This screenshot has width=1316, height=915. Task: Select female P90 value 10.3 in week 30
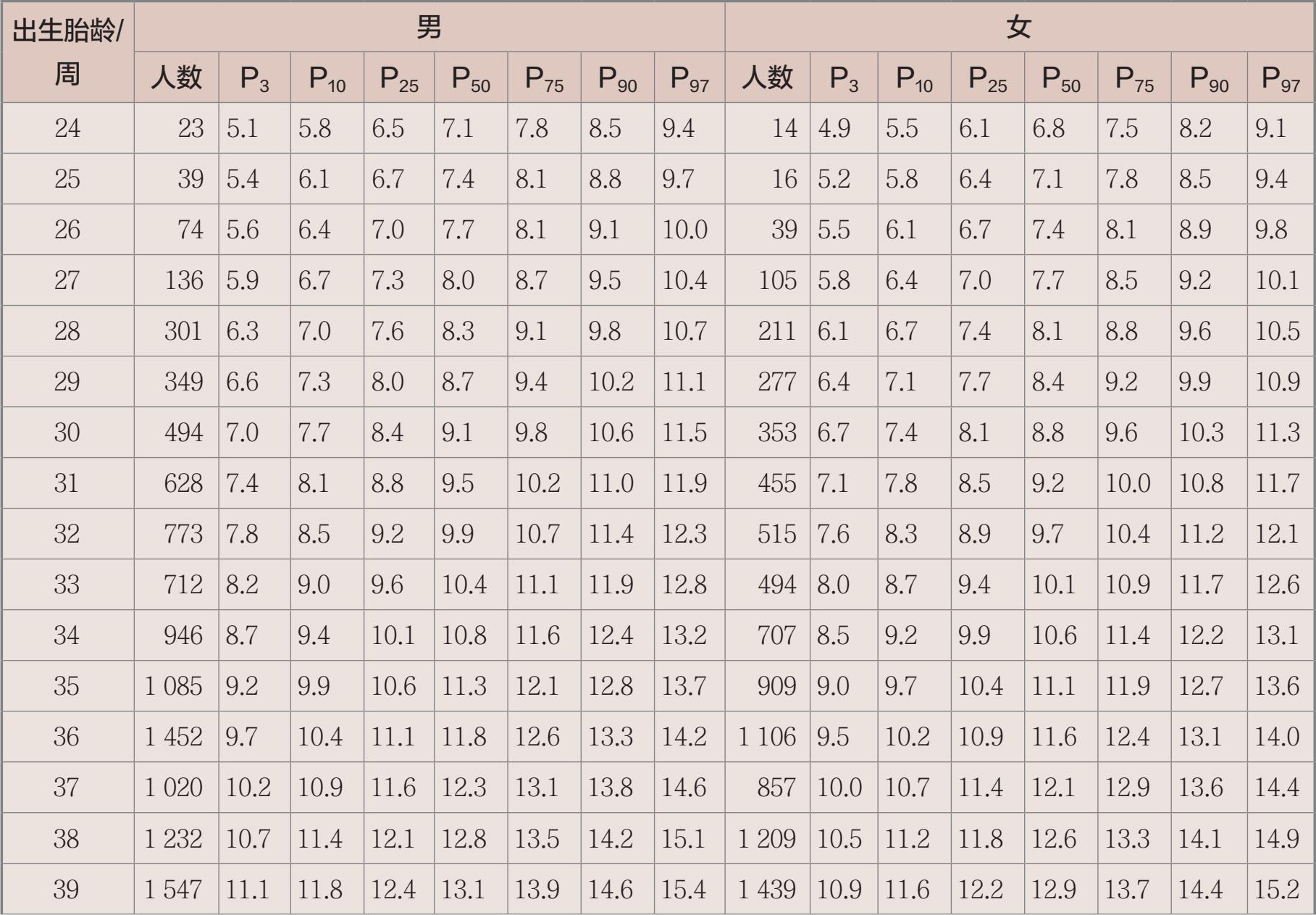[1201, 433]
